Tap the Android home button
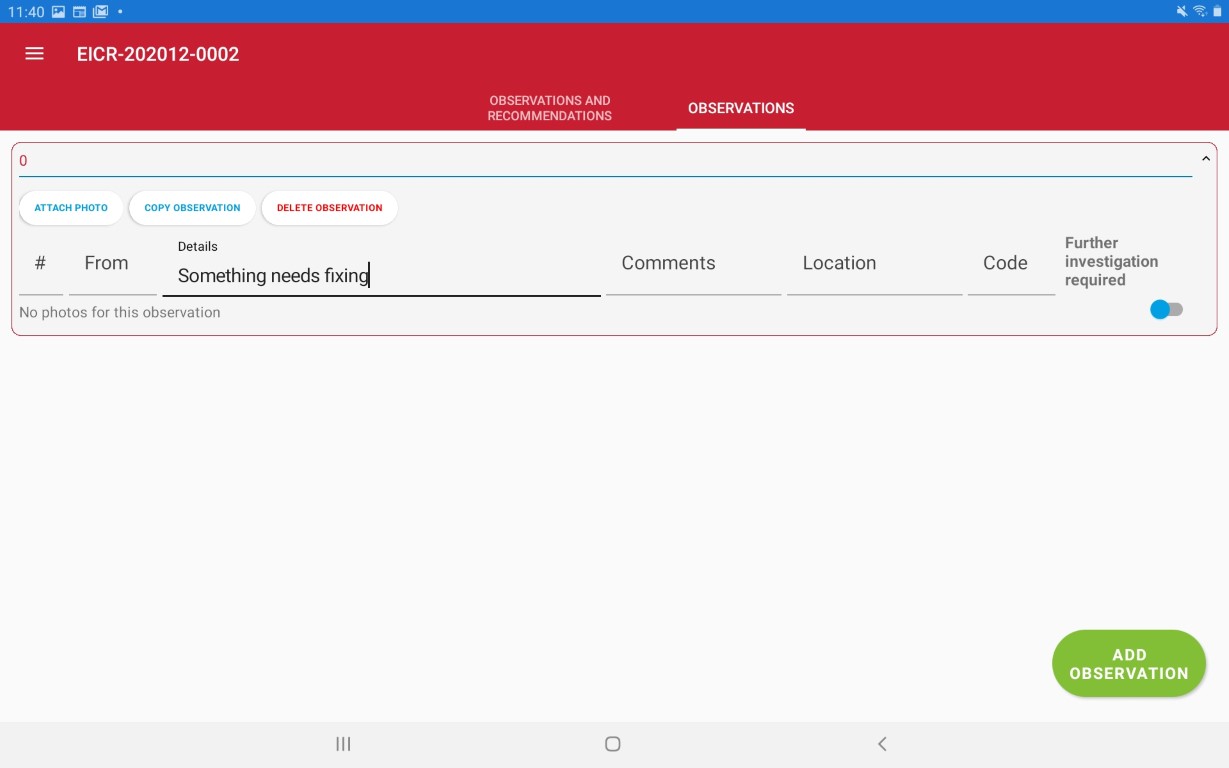Screen dimensions: 1229x768 click(613, 744)
